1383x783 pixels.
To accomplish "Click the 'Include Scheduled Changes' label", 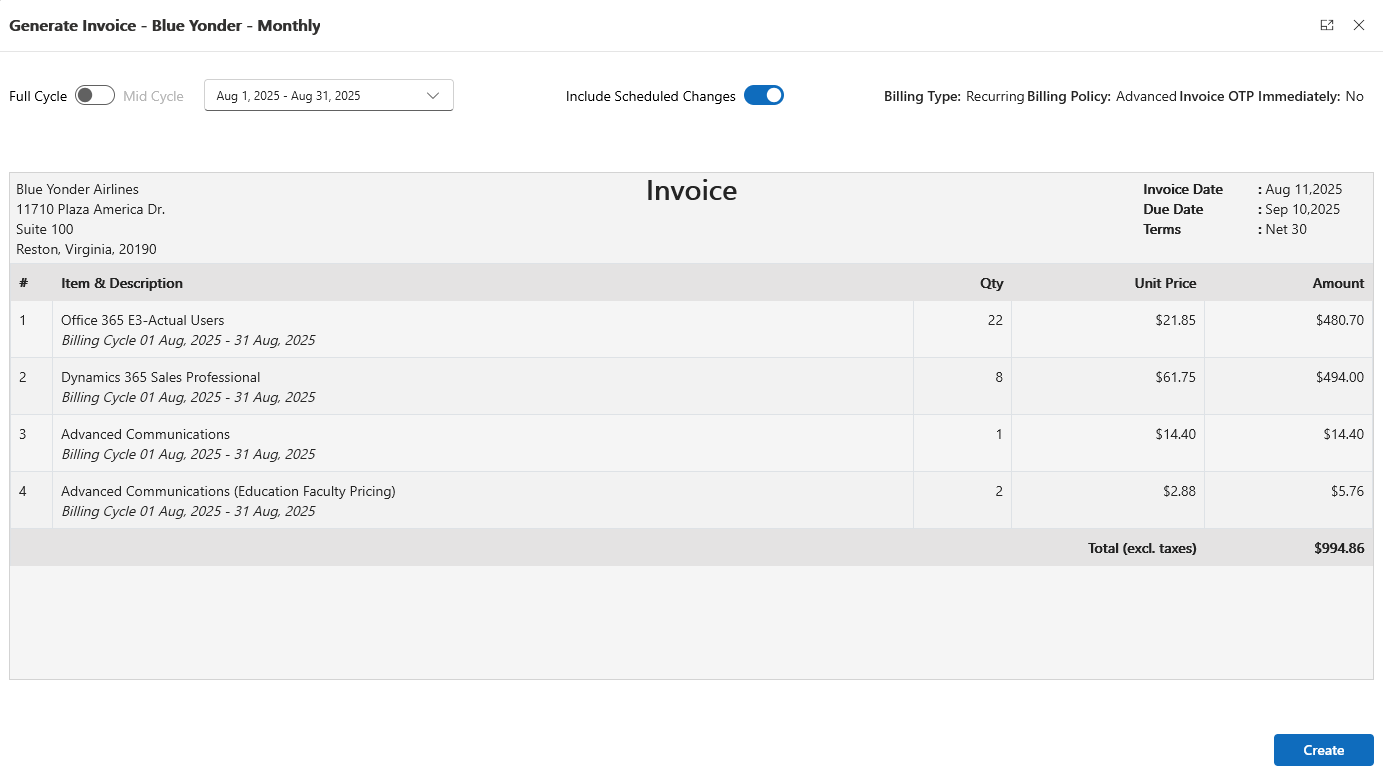I will (x=651, y=96).
